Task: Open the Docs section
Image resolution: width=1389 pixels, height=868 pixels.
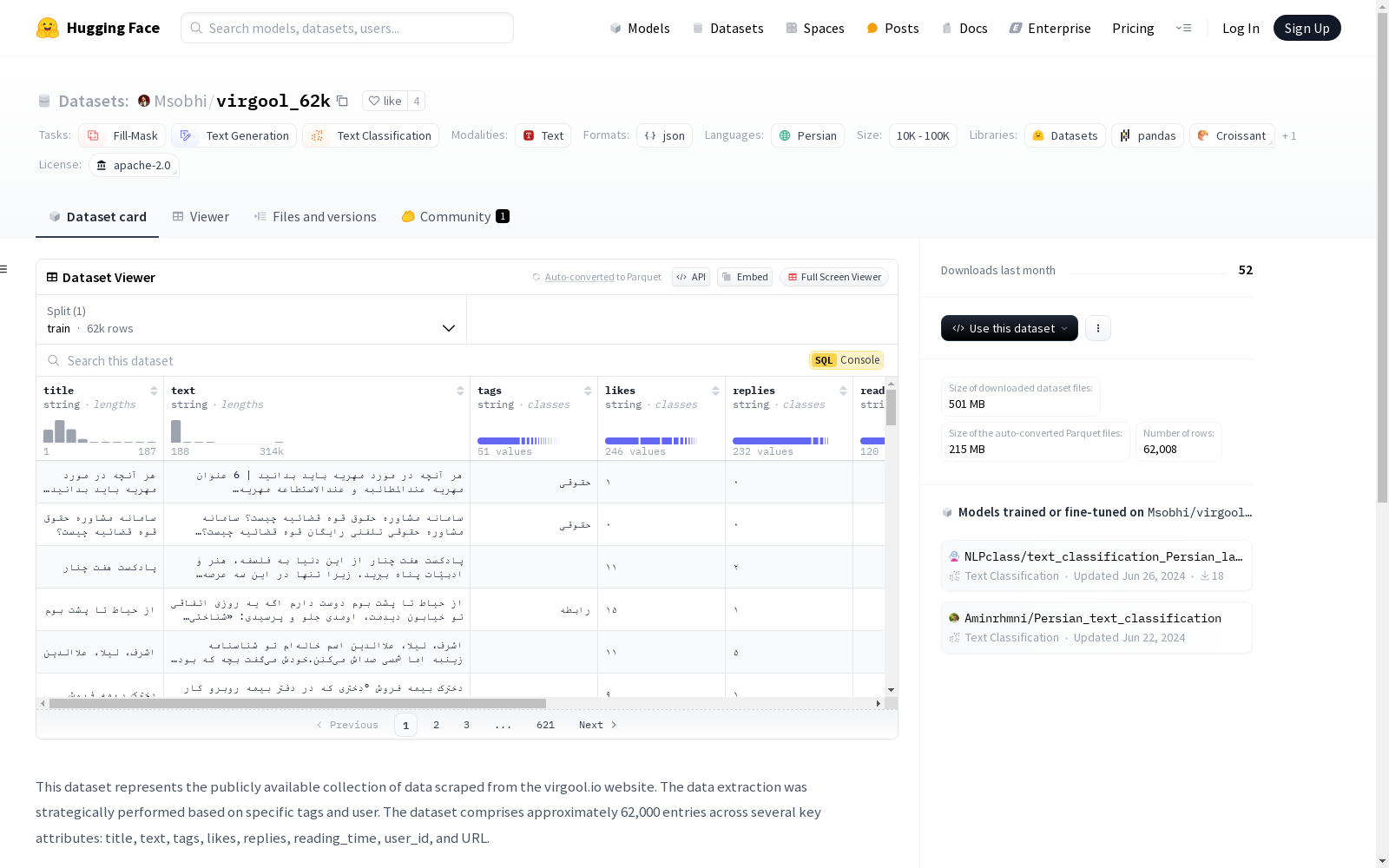Action: coord(964,28)
